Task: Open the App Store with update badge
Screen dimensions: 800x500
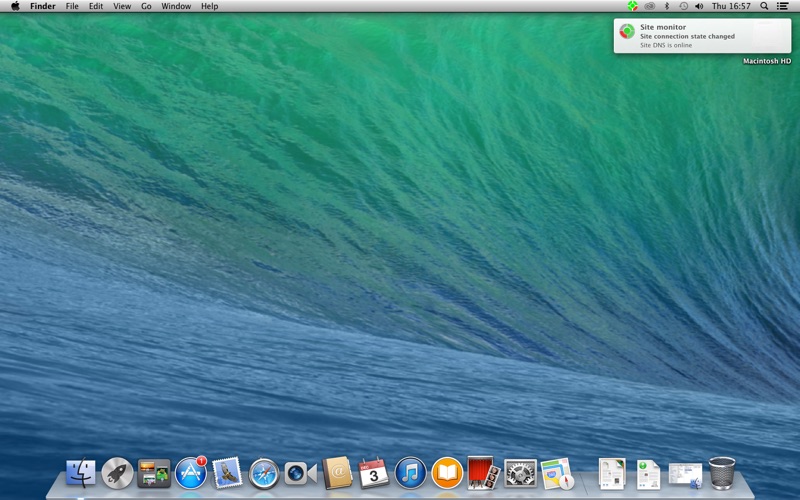Action: [191, 473]
